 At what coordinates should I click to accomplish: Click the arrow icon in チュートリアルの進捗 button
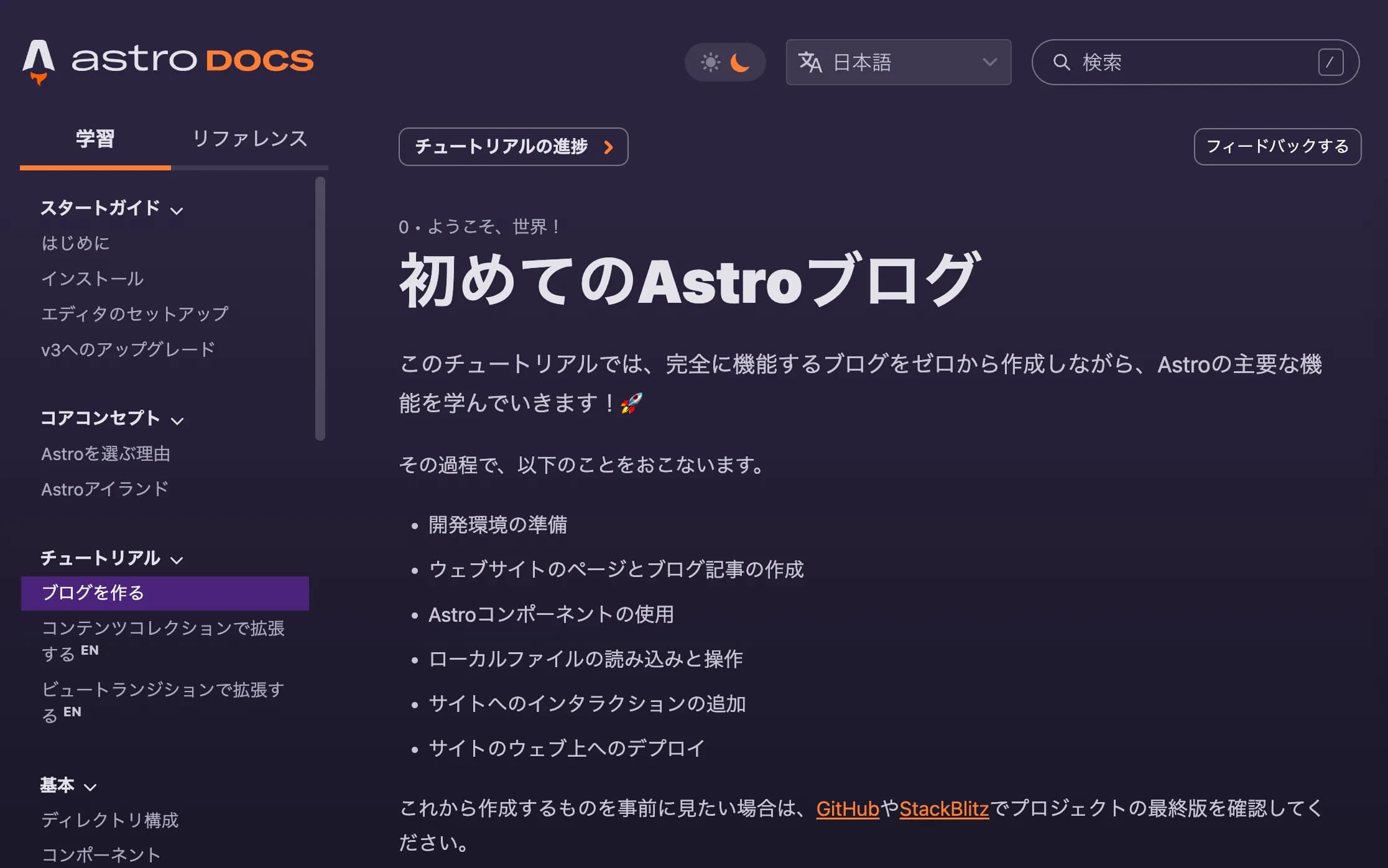[608, 147]
